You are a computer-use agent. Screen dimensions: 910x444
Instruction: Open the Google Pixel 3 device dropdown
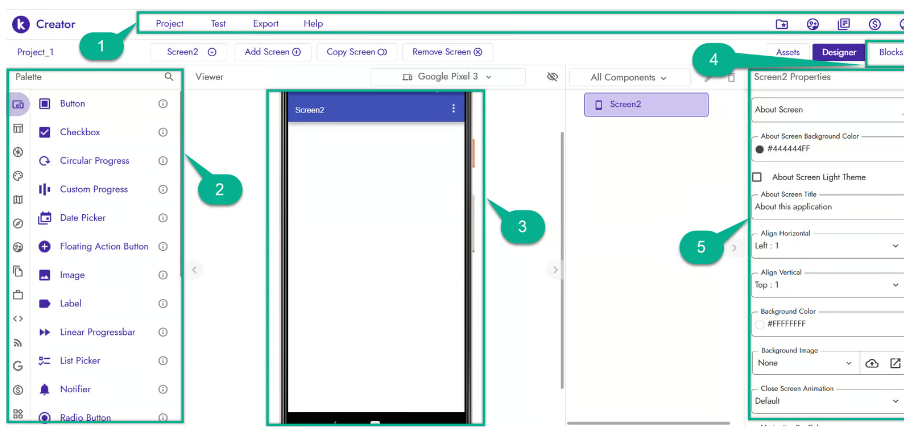coord(447,77)
